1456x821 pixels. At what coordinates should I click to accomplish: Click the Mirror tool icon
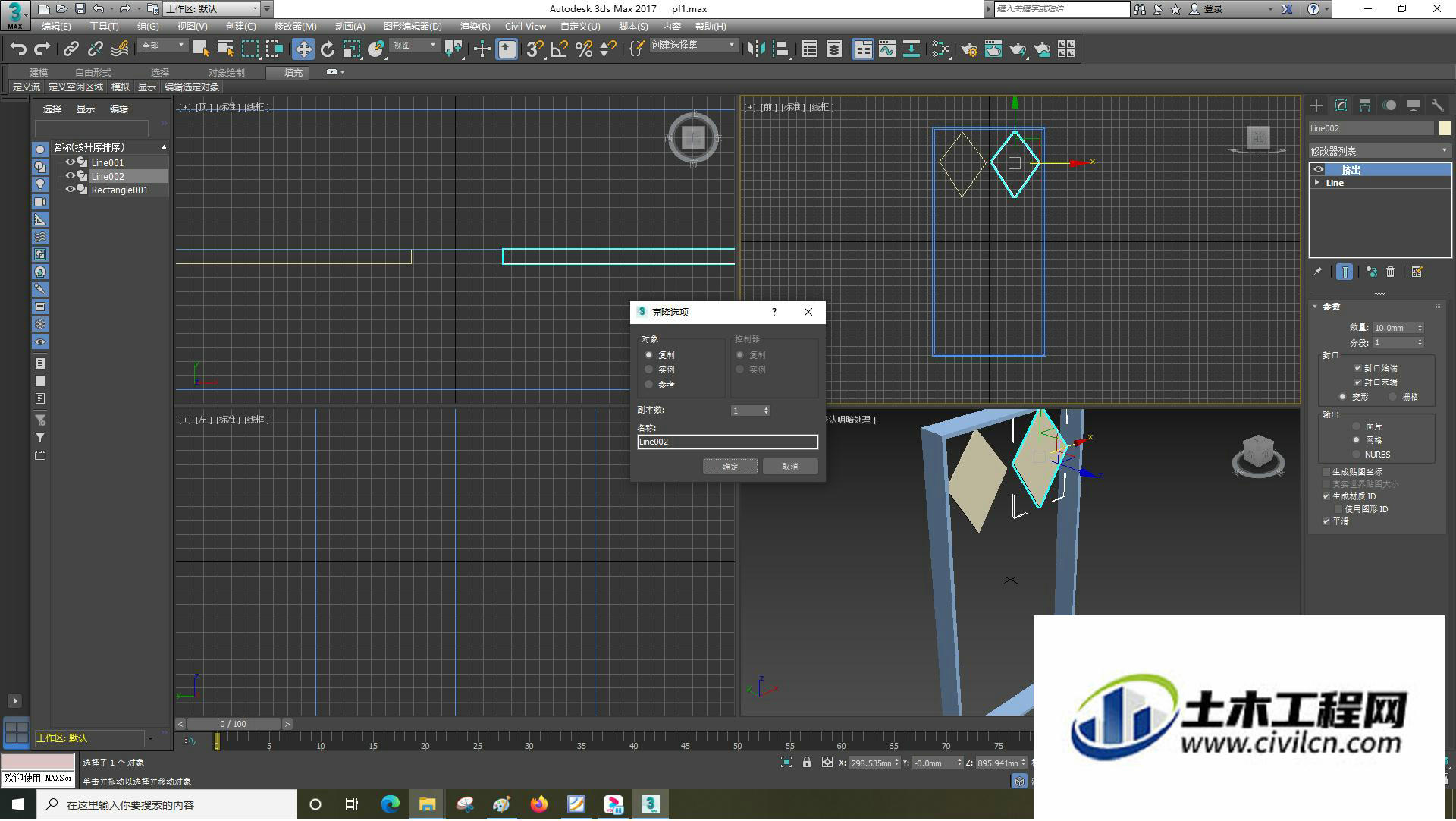click(x=756, y=49)
